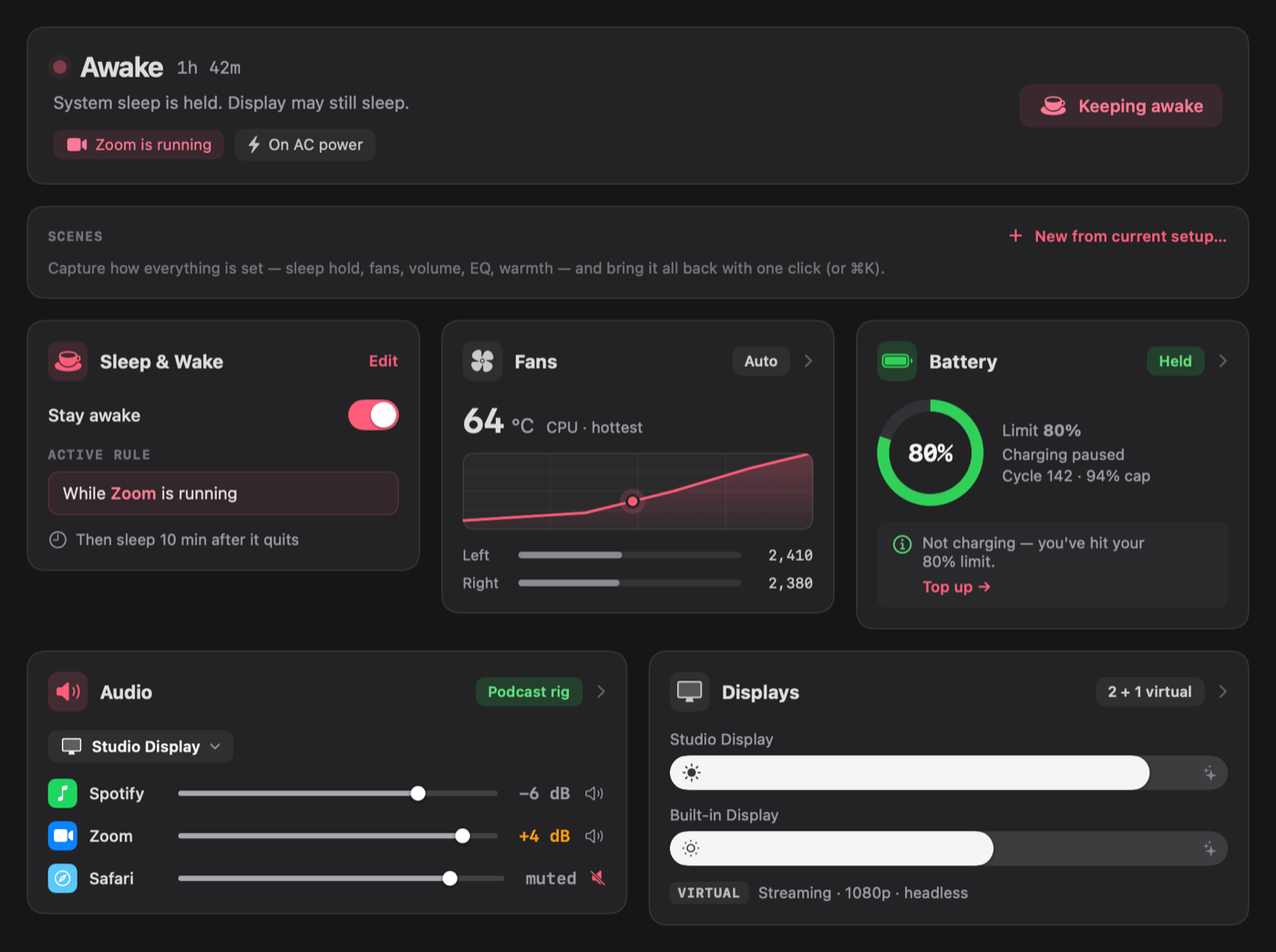Click the Top up link
This screenshot has height=952, width=1276.
956,588
